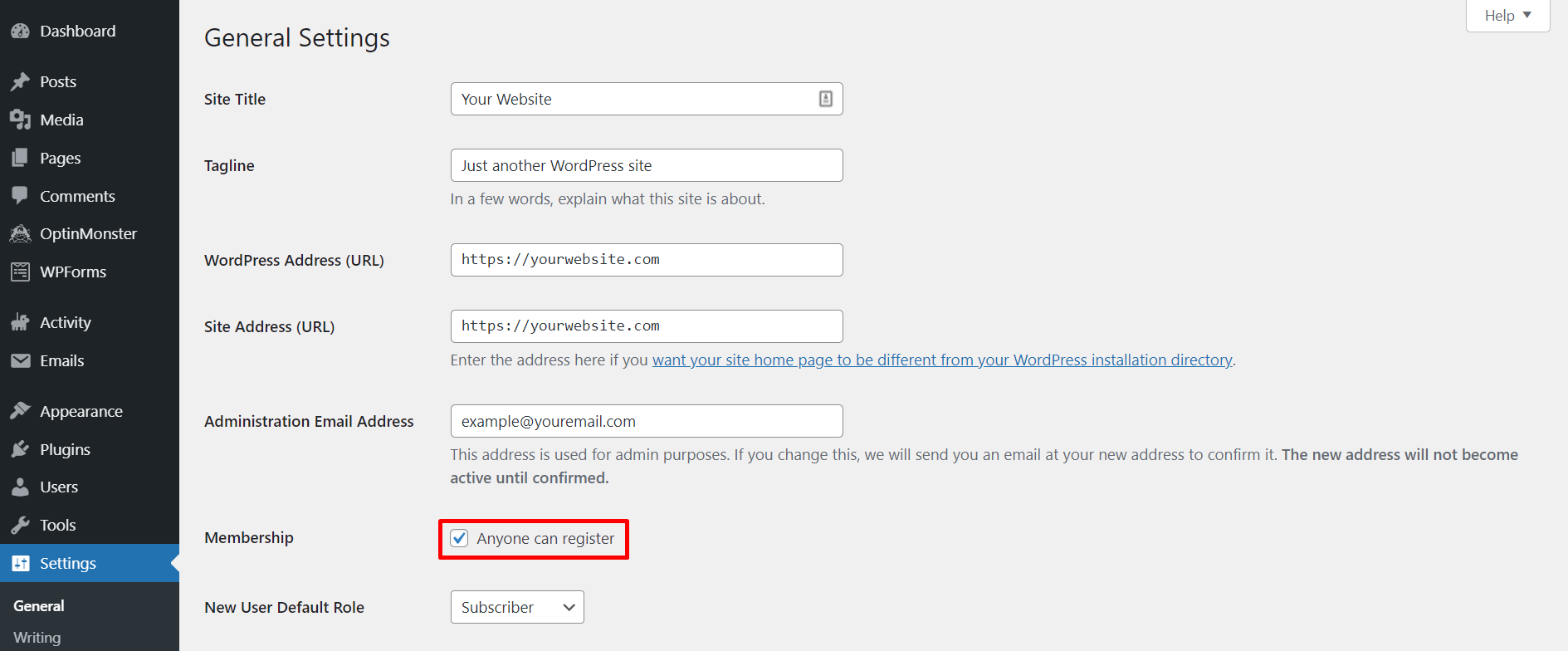This screenshot has width=1568, height=651.
Task: Open the Users menu
Action: [x=59, y=487]
